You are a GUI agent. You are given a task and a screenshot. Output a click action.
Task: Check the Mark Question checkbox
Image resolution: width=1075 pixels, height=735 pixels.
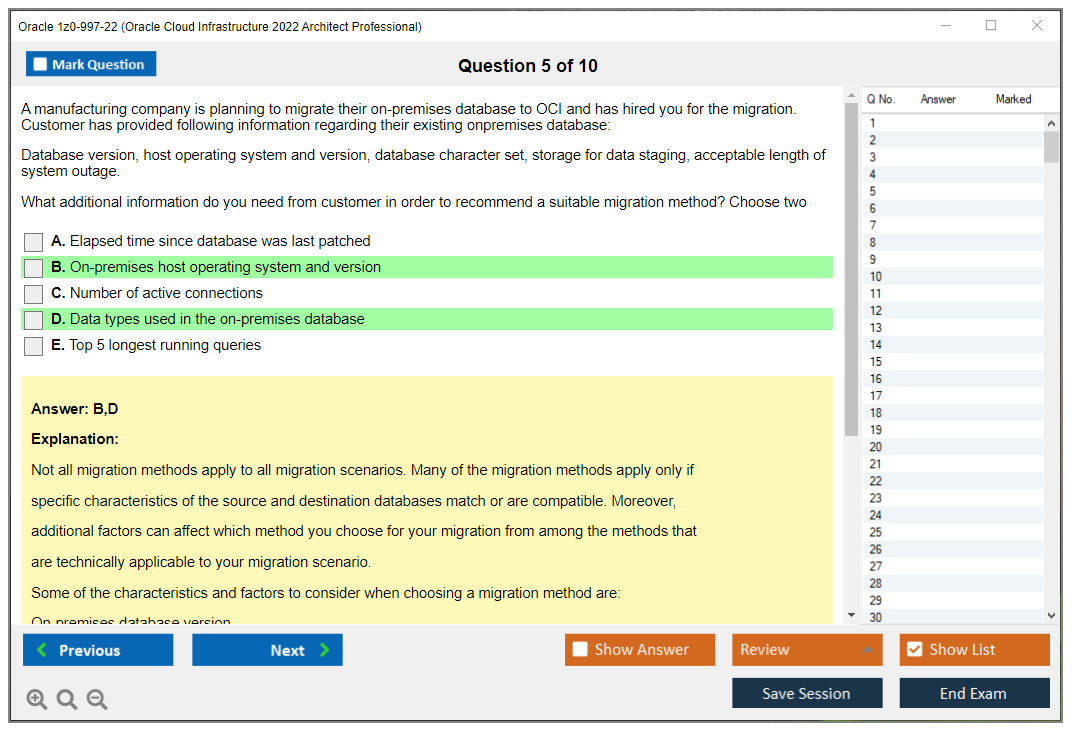coord(41,65)
